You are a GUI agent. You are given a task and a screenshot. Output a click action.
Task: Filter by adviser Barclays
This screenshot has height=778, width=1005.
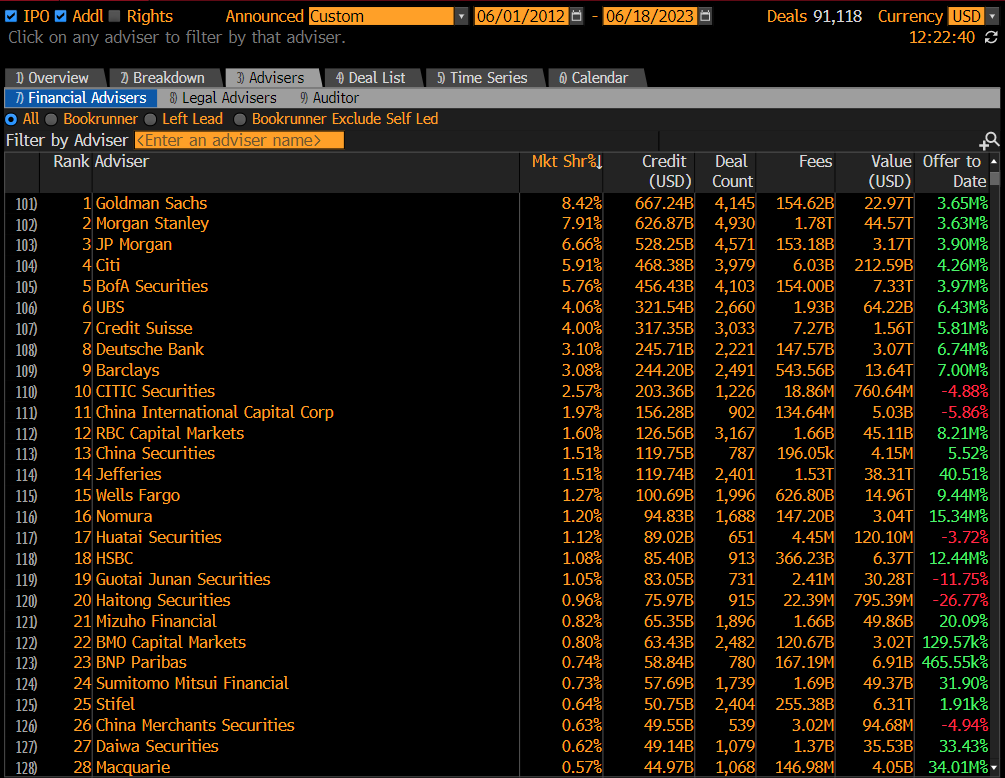coord(128,370)
